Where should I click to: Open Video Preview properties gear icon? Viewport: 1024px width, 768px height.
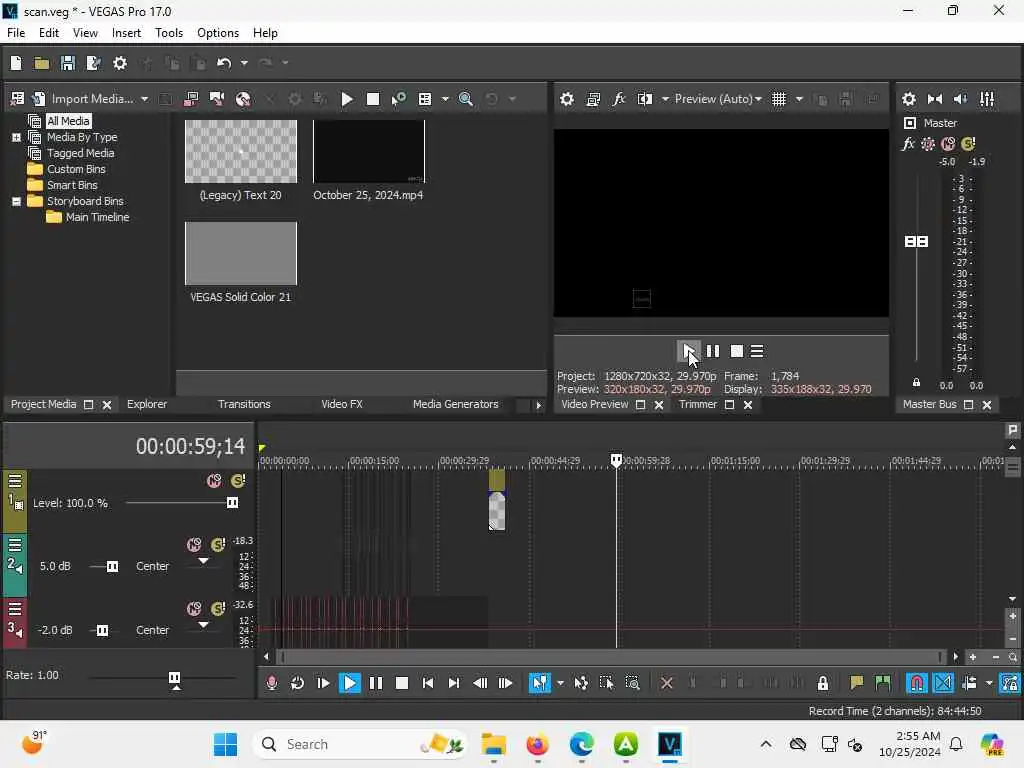pyautogui.click(x=567, y=99)
